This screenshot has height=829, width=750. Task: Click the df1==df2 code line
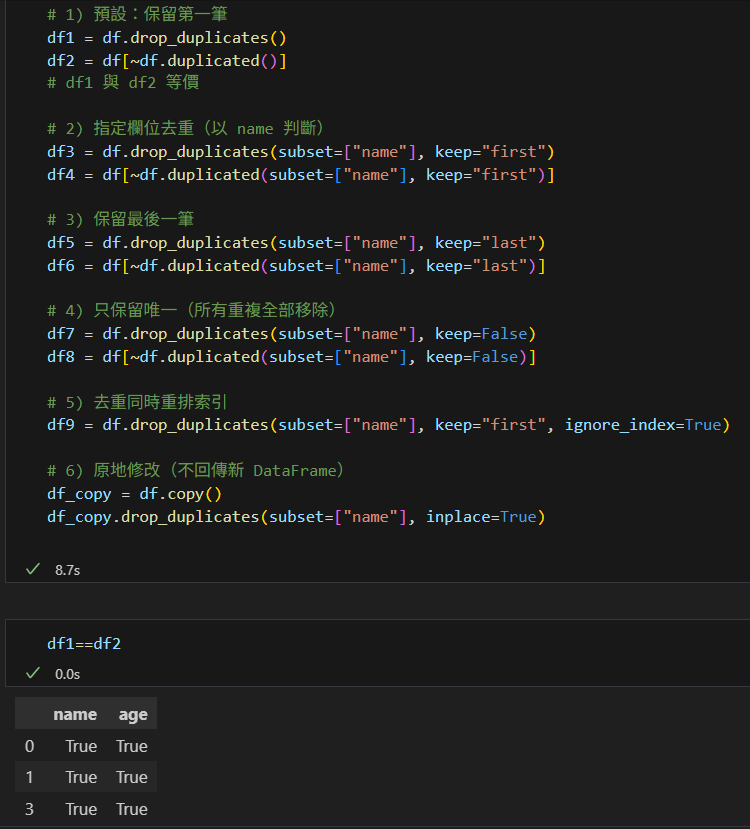point(84,643)
